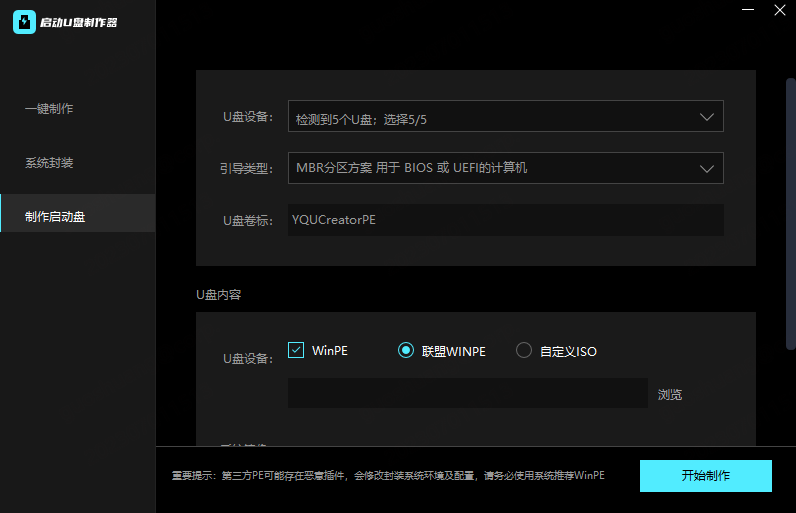Click the 开始制作 button
Image resolution: width=796 pixels, height=513 pixels.
(x=705, y=476)
